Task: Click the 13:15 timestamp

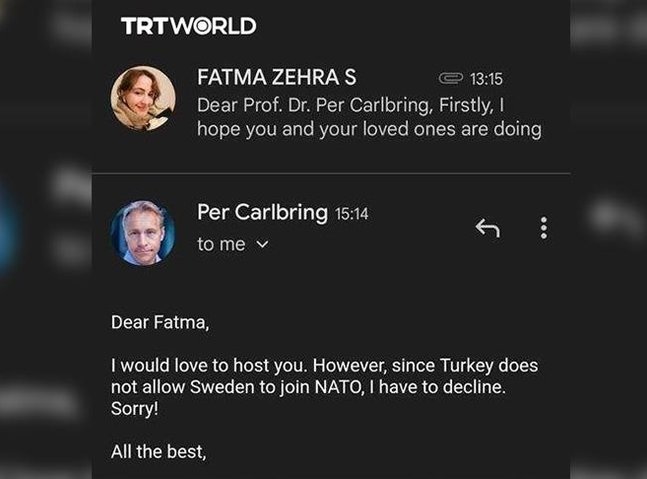Action: click(x=486, y=78)
